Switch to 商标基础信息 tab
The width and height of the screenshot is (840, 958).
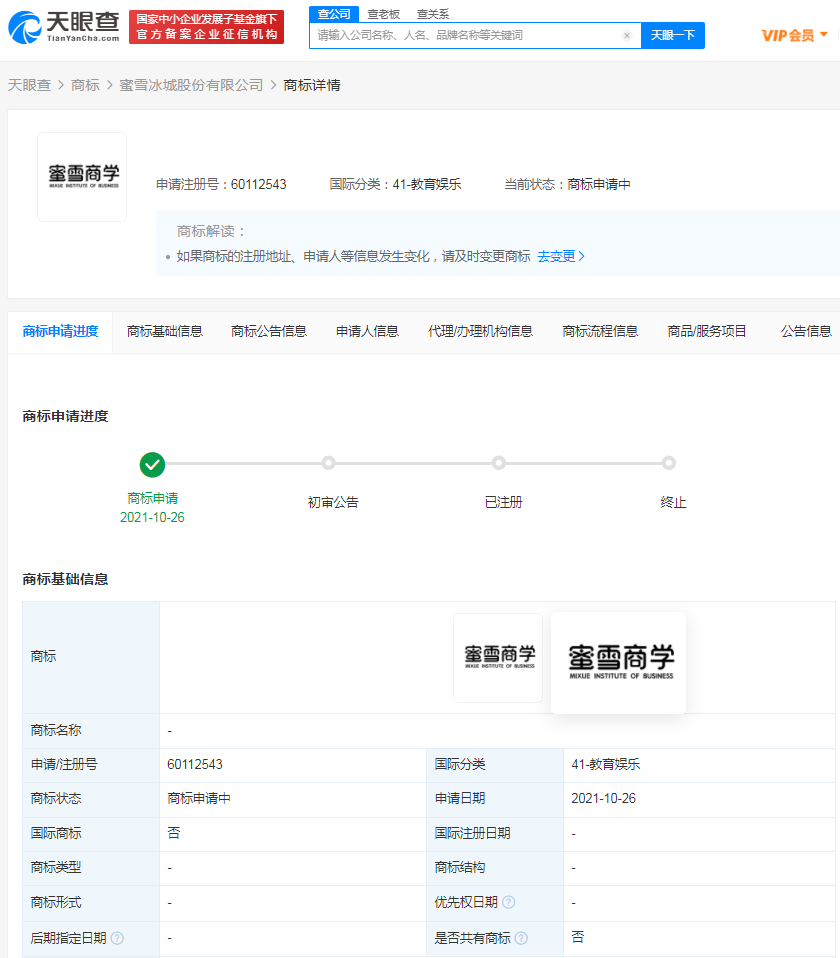pos(165,331)
